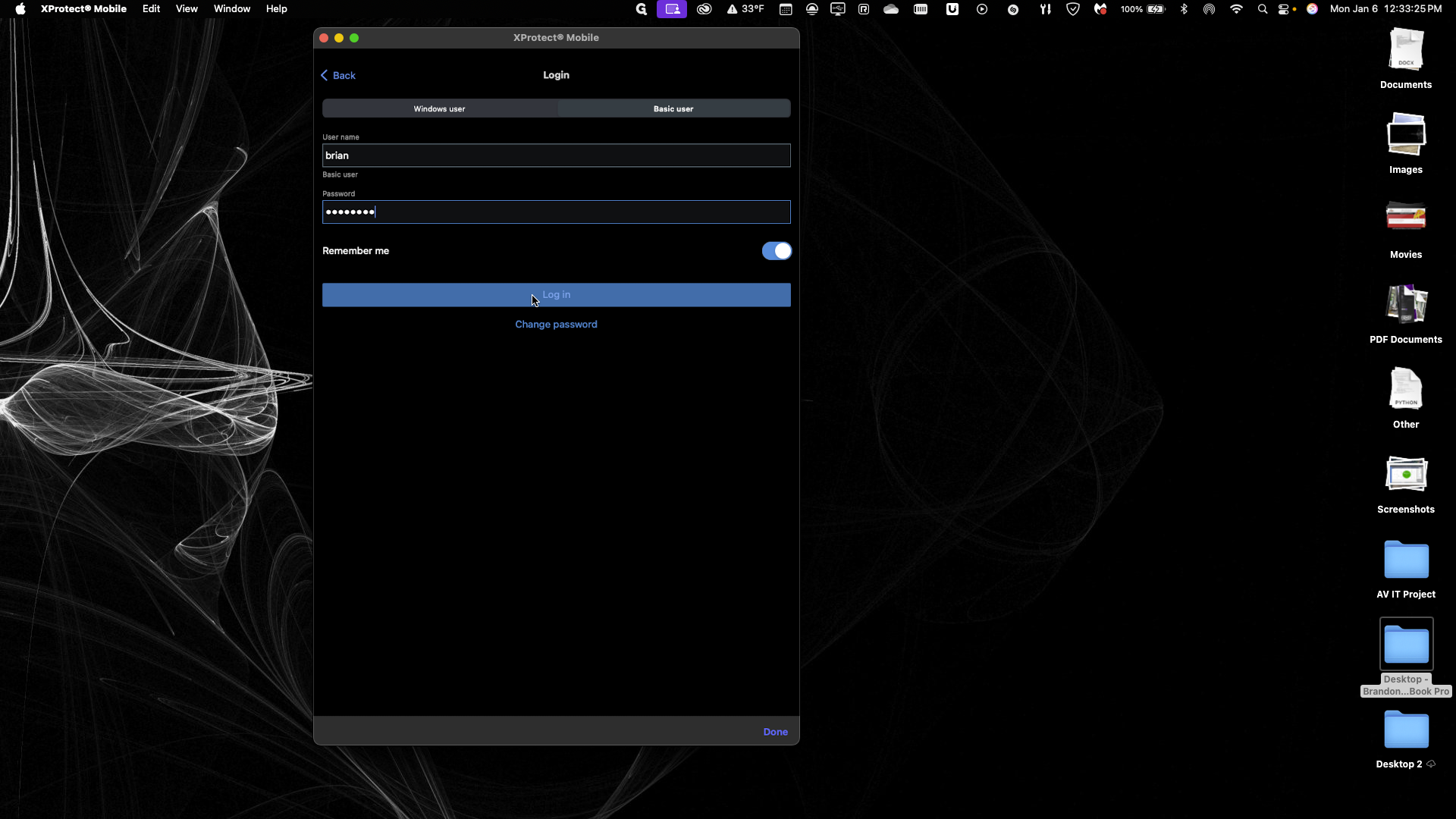Viewport: 1456px width, 819px height.
Task: Open the Wi-Fi status menu
Action: pyautogui.click(x=1237, y=9)
